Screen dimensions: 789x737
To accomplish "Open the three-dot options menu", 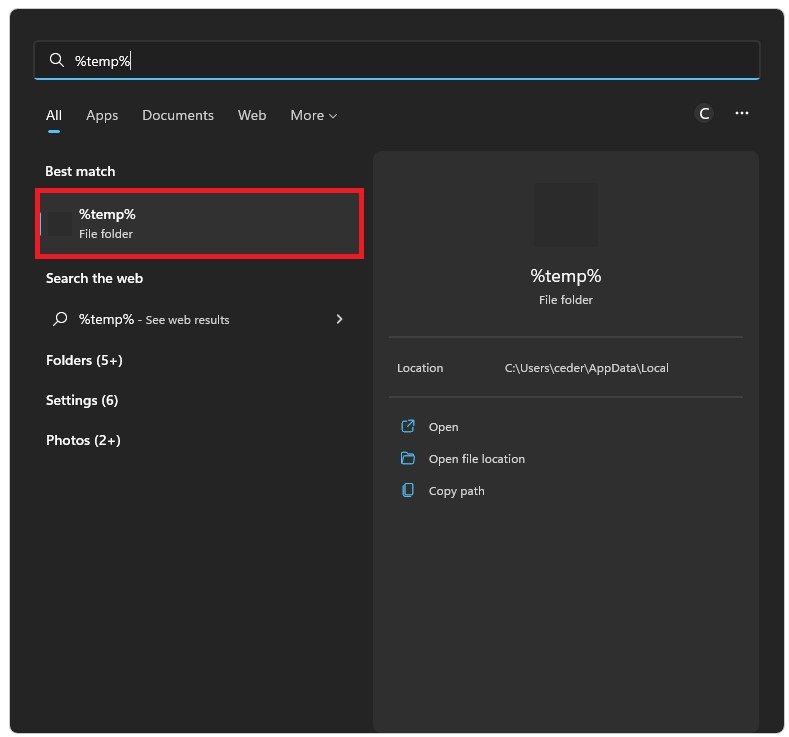I will 742,114.
